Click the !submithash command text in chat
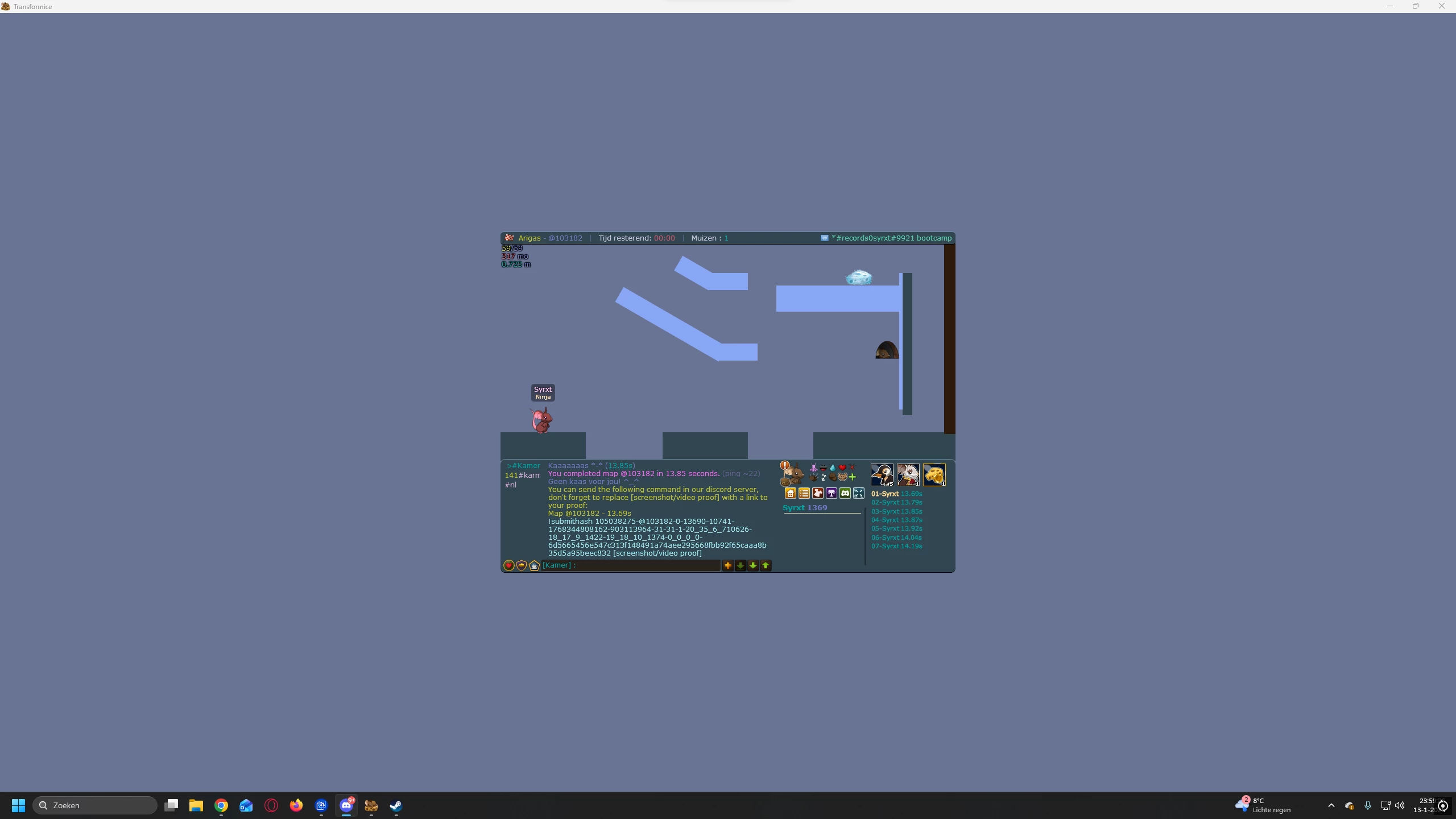This screenshot has height=819, width=1456. coord(657,537)
